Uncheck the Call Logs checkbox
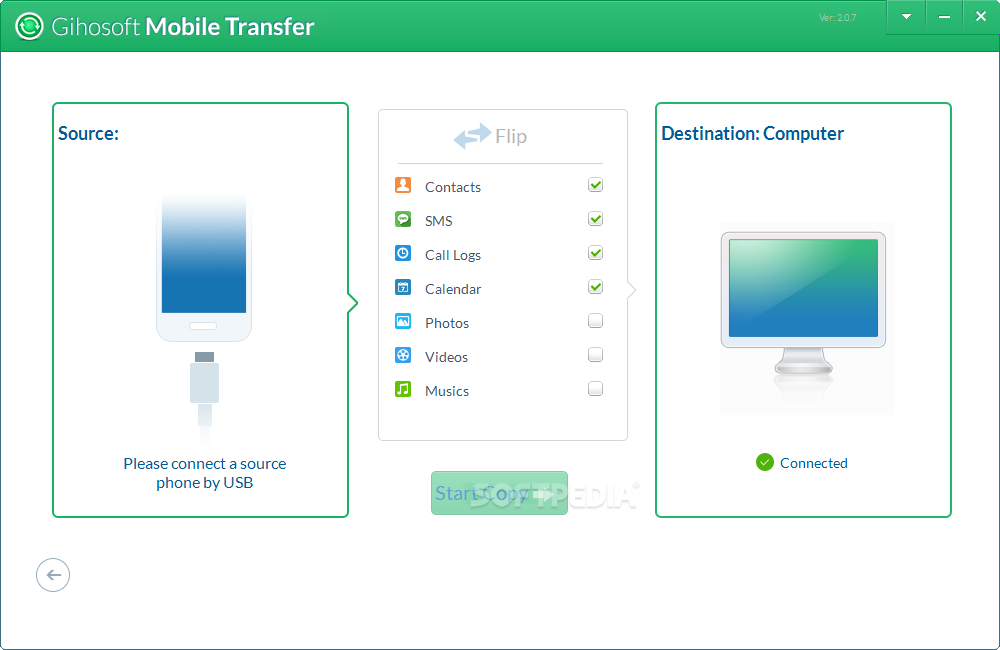 click(x=595, y=253)
